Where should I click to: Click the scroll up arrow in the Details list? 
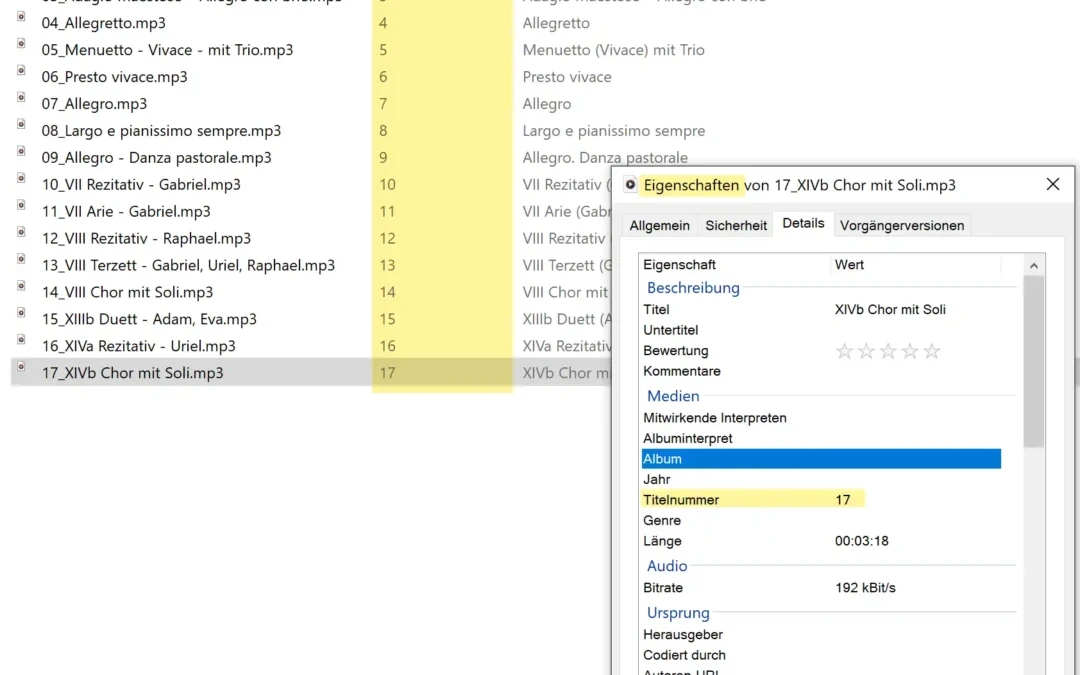click(1034, 265)
